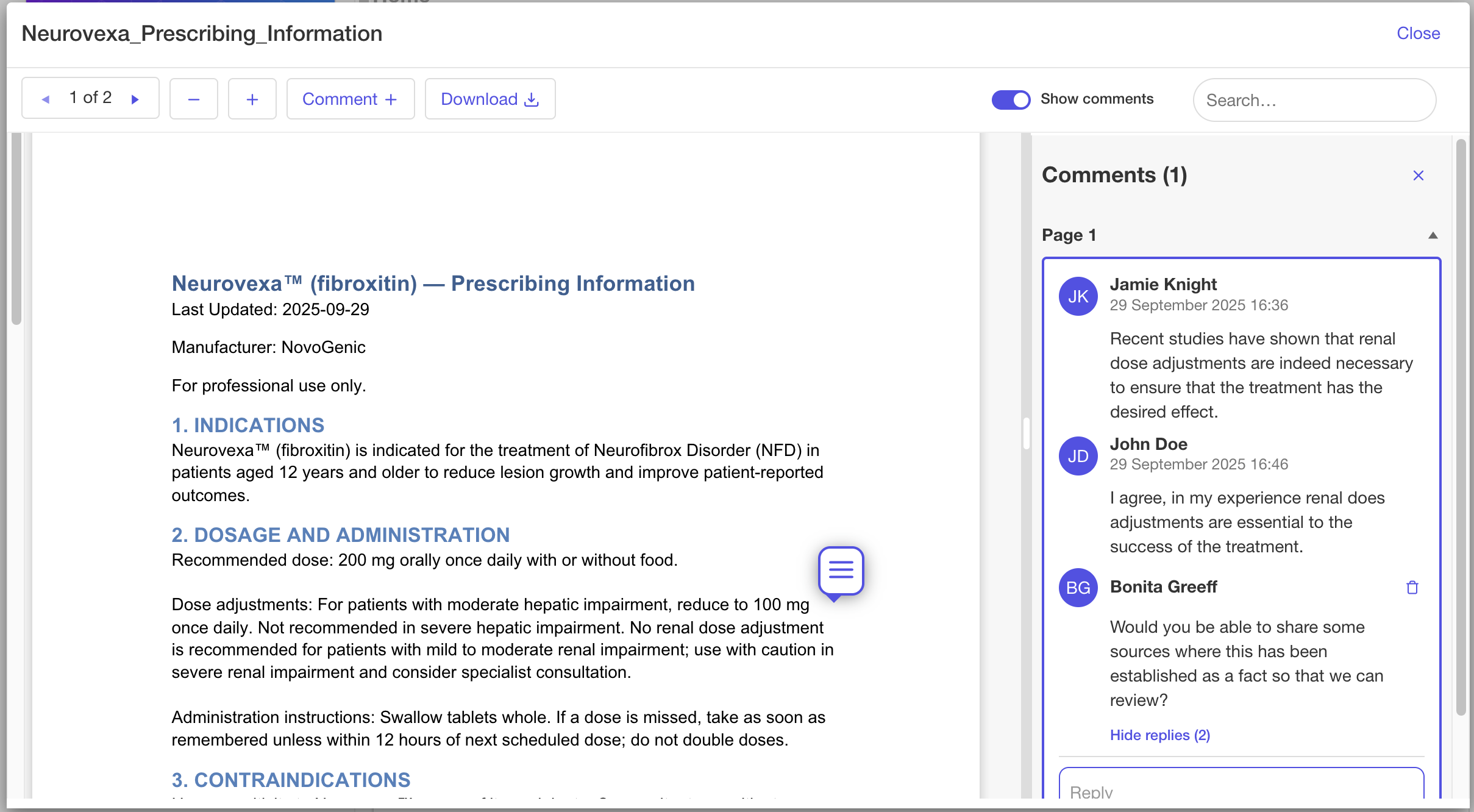Click John Doe's JD avatar
Image resolution: width=1474 pixels, height=812 pixels.
click(1078, 456)
